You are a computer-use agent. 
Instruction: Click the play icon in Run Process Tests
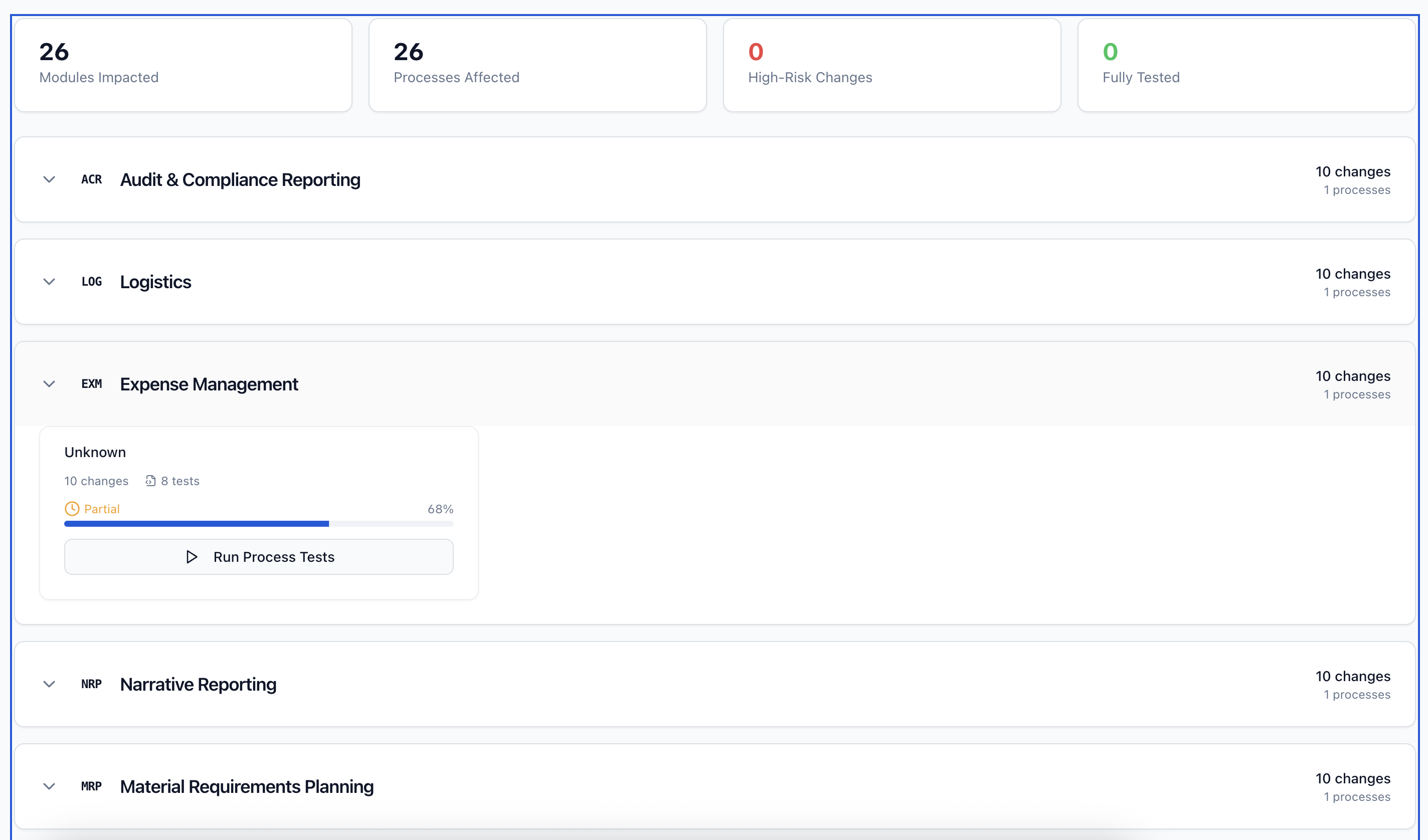point(191,557)
